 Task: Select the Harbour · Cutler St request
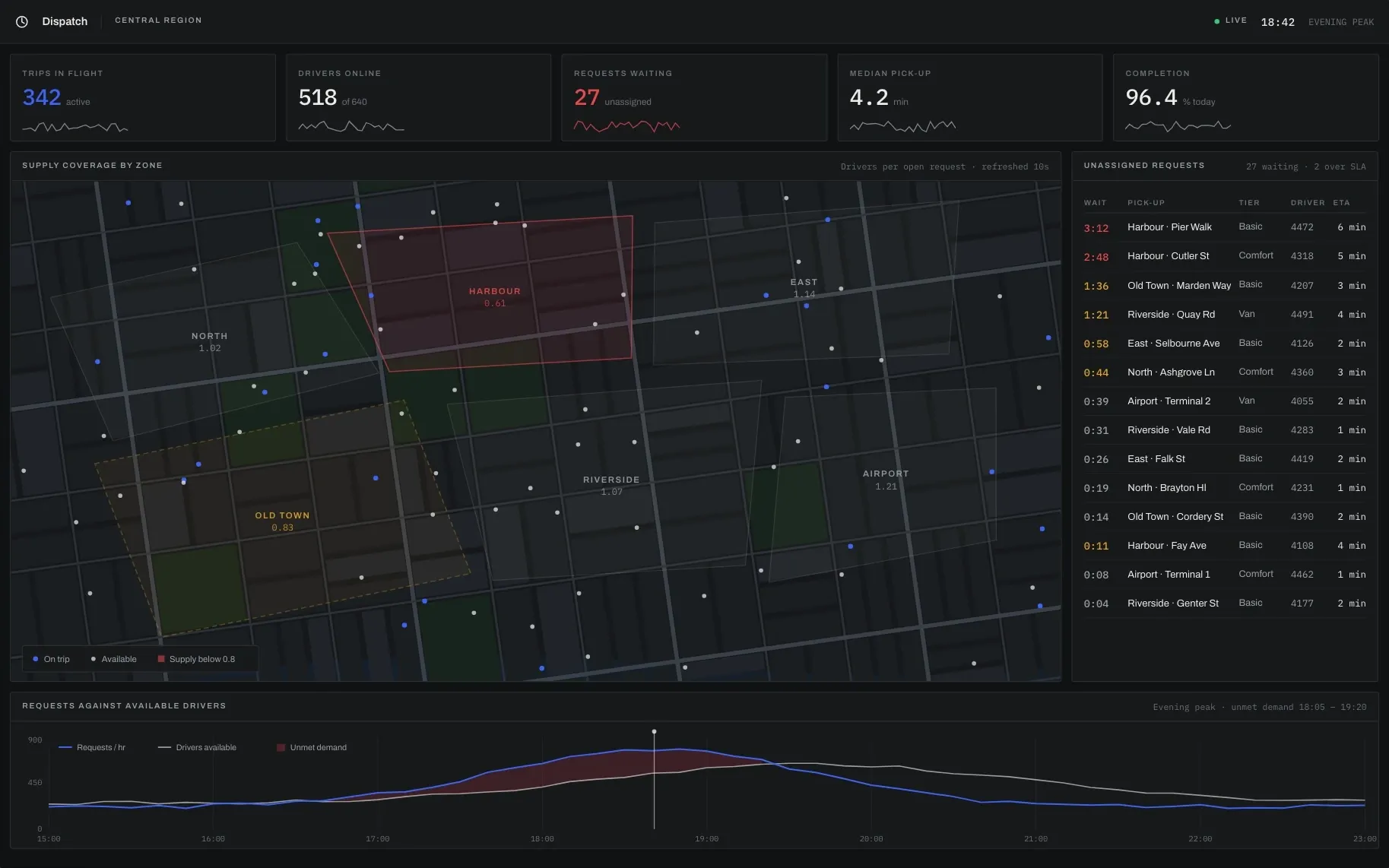tap(1225, 256)
